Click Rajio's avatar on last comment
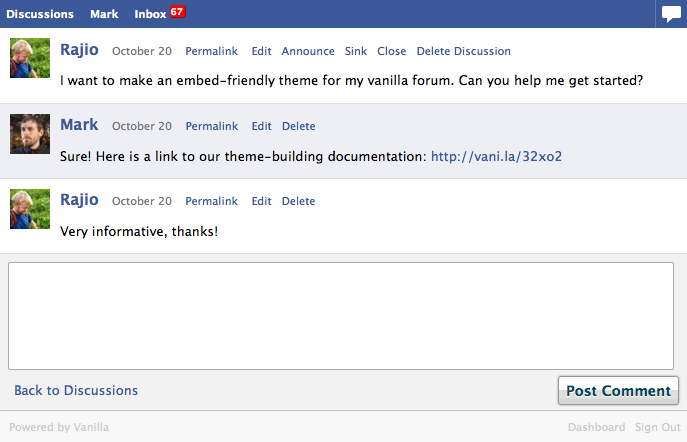The height and width of the screenshot is (442, 687). [x=30, y=209]
